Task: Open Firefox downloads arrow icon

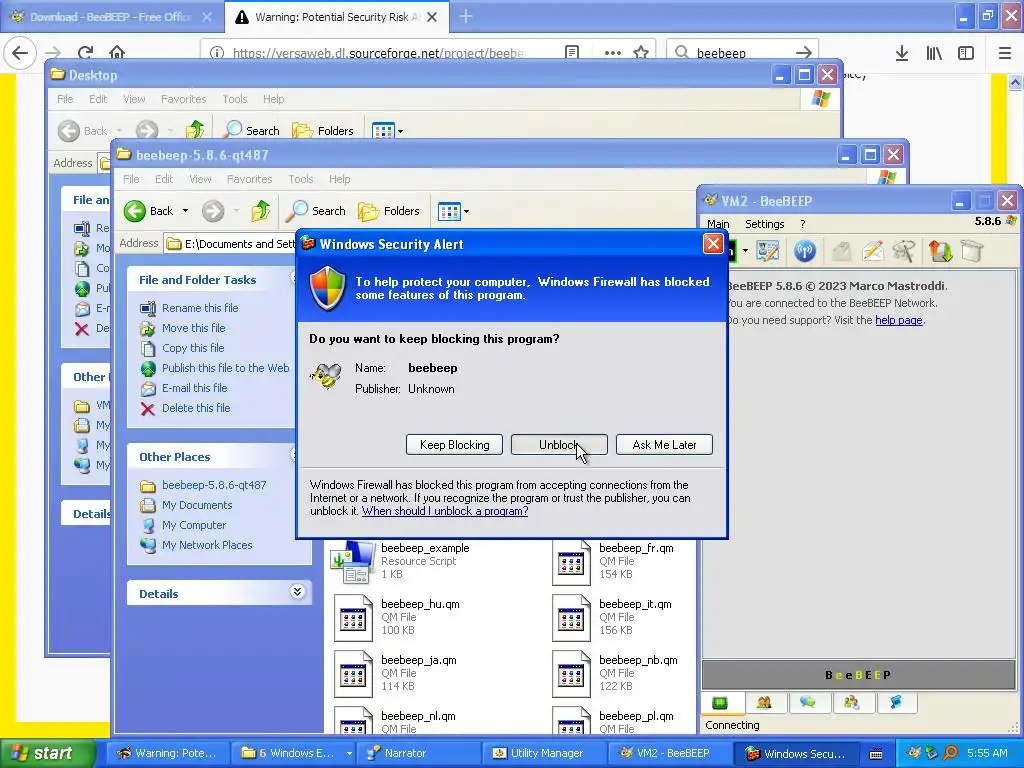Action: point(901,53)
